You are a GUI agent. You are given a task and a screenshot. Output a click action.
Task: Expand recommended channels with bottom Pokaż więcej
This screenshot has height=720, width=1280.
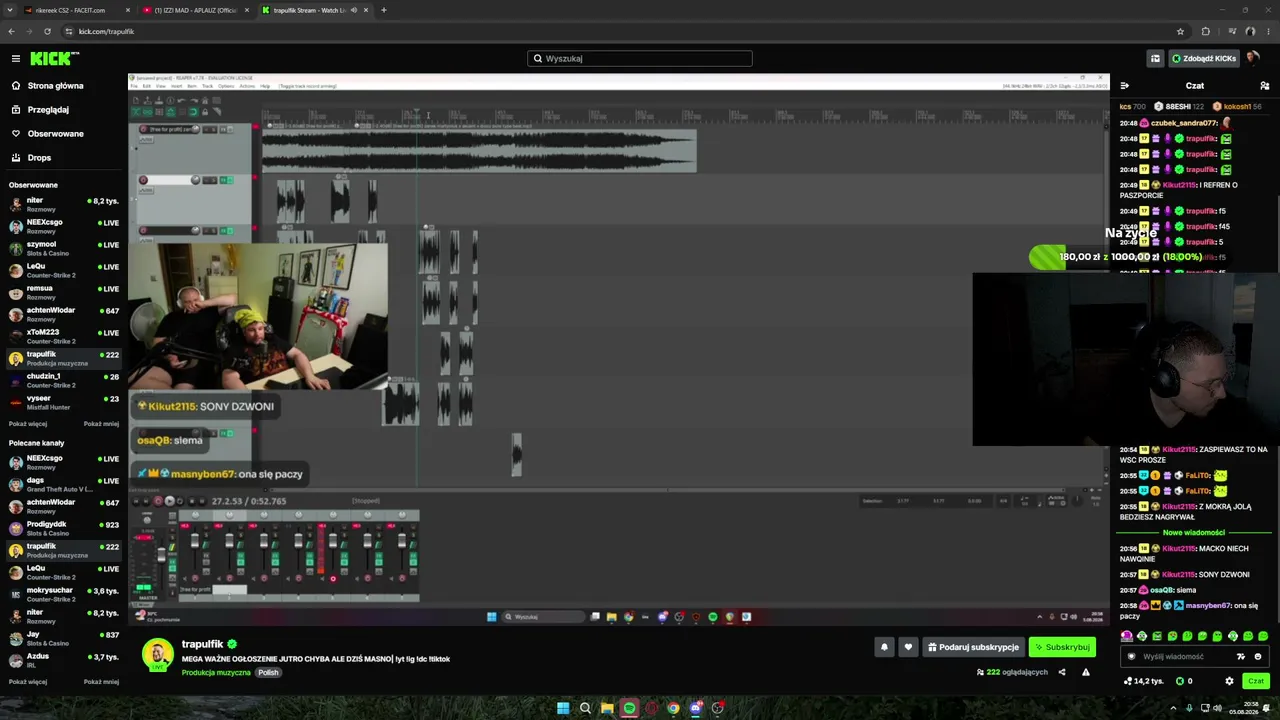28,682
